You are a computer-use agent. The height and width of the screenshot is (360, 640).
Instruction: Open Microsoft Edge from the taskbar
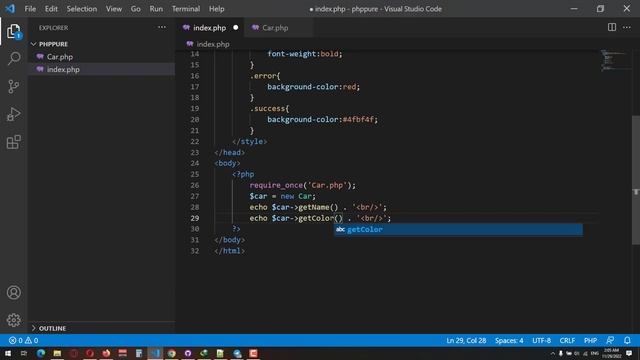(x=41, y=353)
